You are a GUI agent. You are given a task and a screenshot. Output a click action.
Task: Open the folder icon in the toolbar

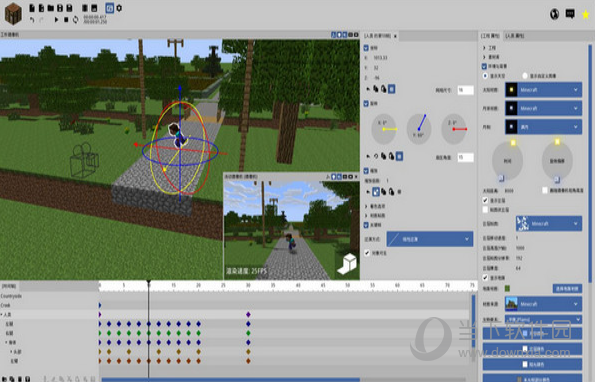point(50,8)
